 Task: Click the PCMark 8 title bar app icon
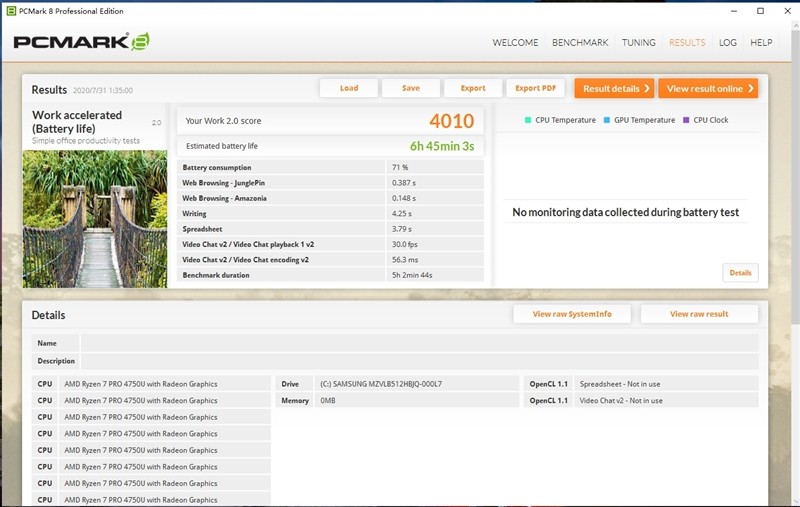click(11, 11)
